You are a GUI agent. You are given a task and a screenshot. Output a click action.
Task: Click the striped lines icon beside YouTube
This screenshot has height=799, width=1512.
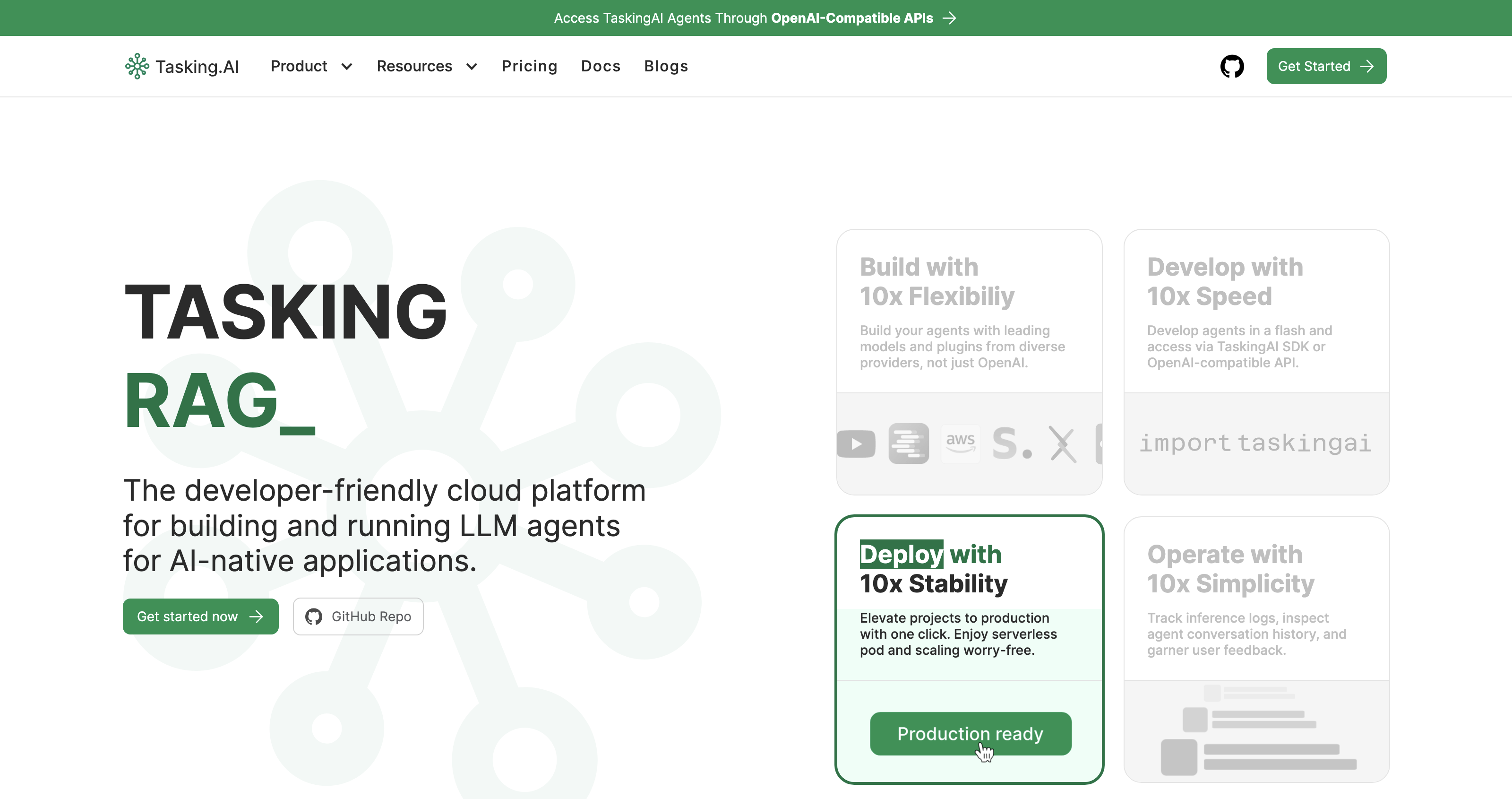coord(909,443)
